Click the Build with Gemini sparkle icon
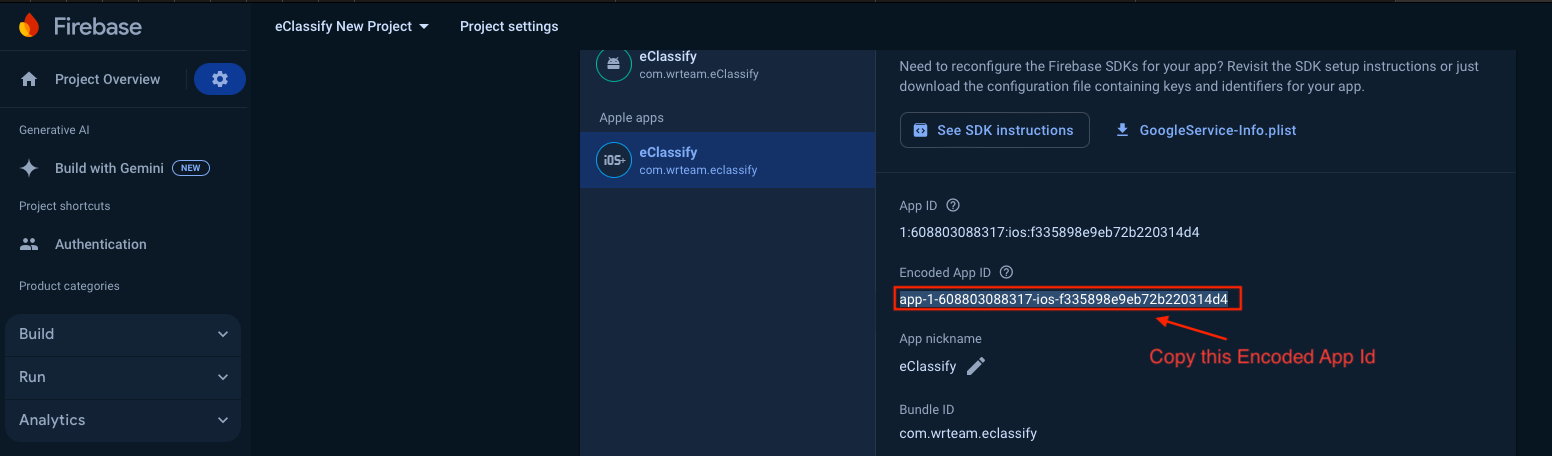 pos(29,168)
